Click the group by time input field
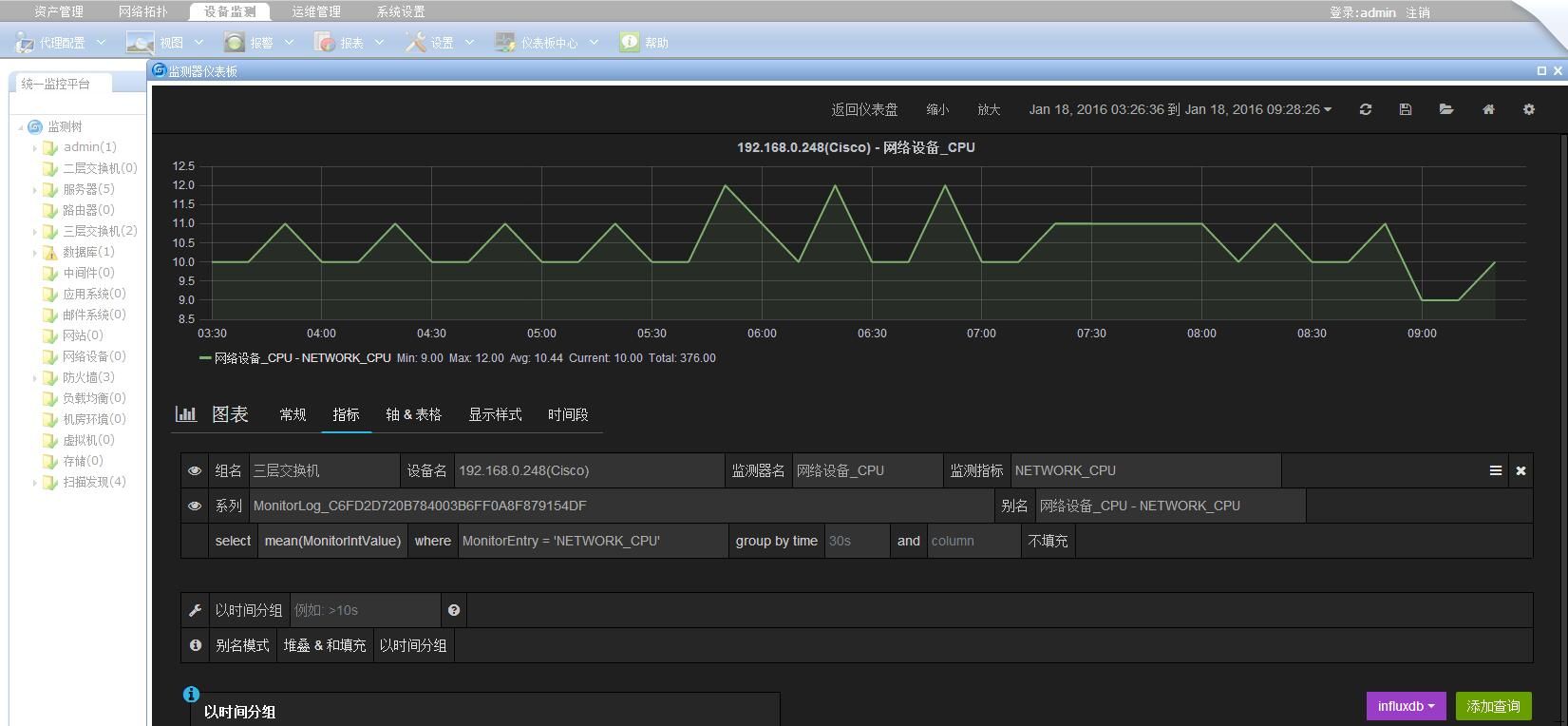Image resolution: width=1568 pixels, height=726 pixels. tap(857, 541)
